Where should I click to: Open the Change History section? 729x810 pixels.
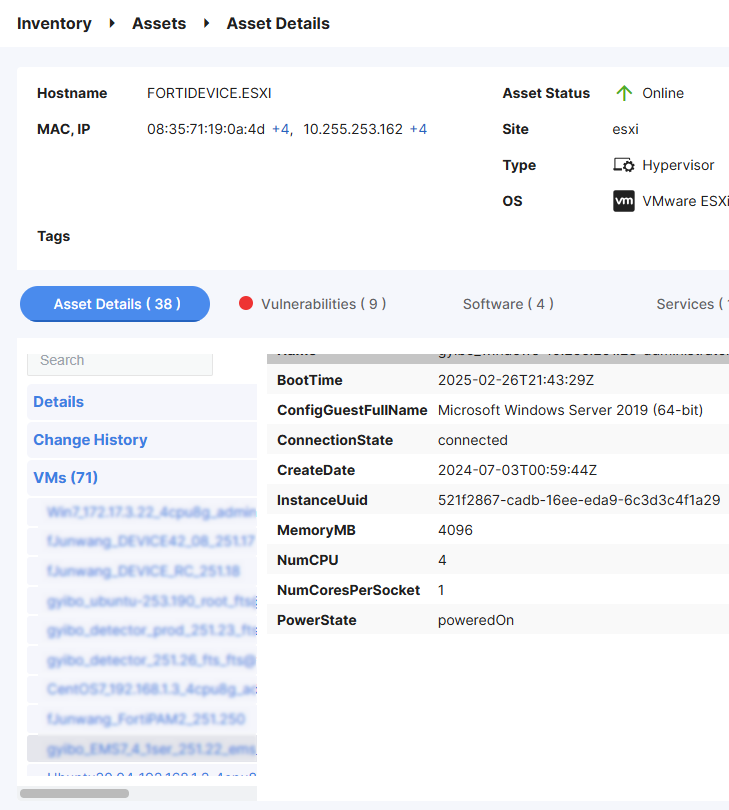click(142, 440)
